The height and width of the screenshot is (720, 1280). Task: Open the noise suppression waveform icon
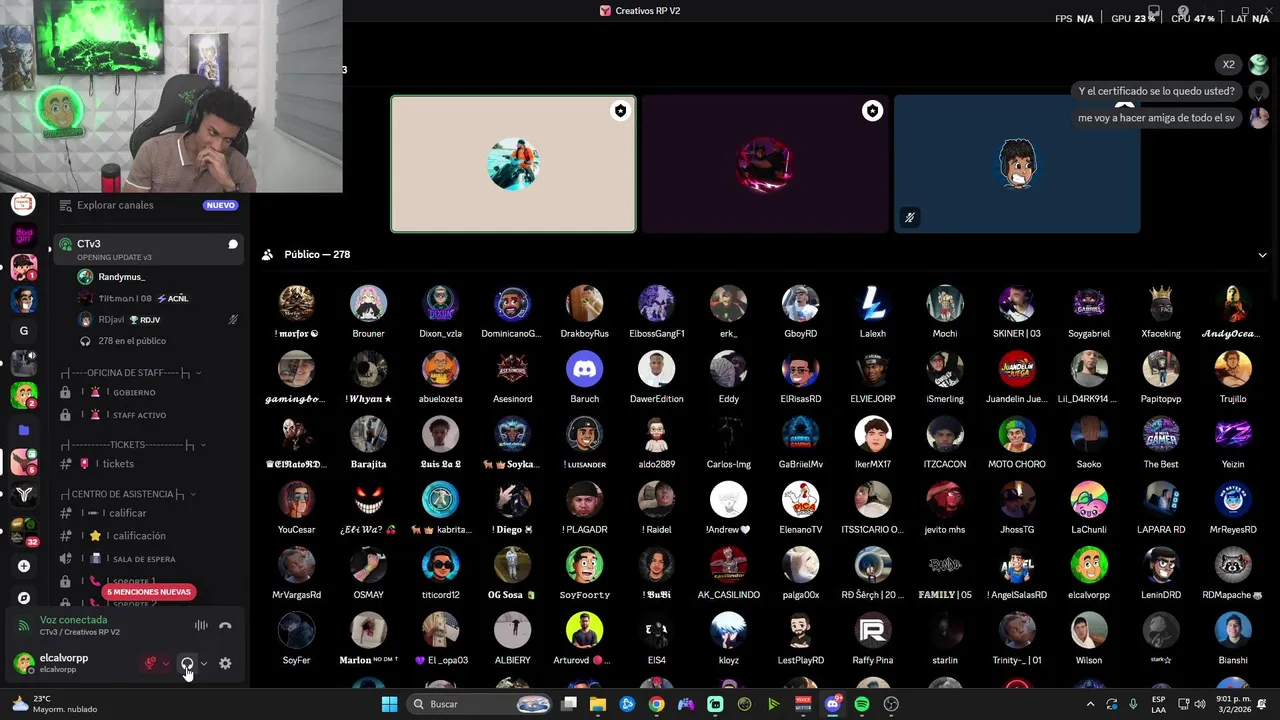click(201, 626)
